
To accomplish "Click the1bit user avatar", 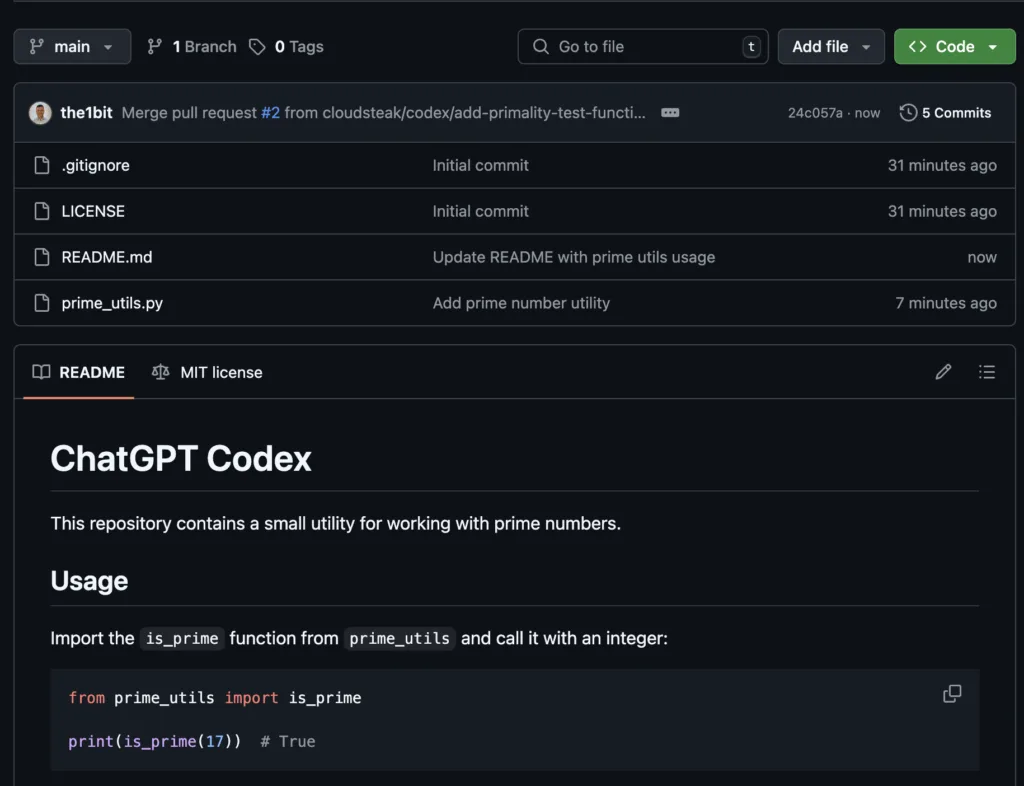I will tap(40, 113).
